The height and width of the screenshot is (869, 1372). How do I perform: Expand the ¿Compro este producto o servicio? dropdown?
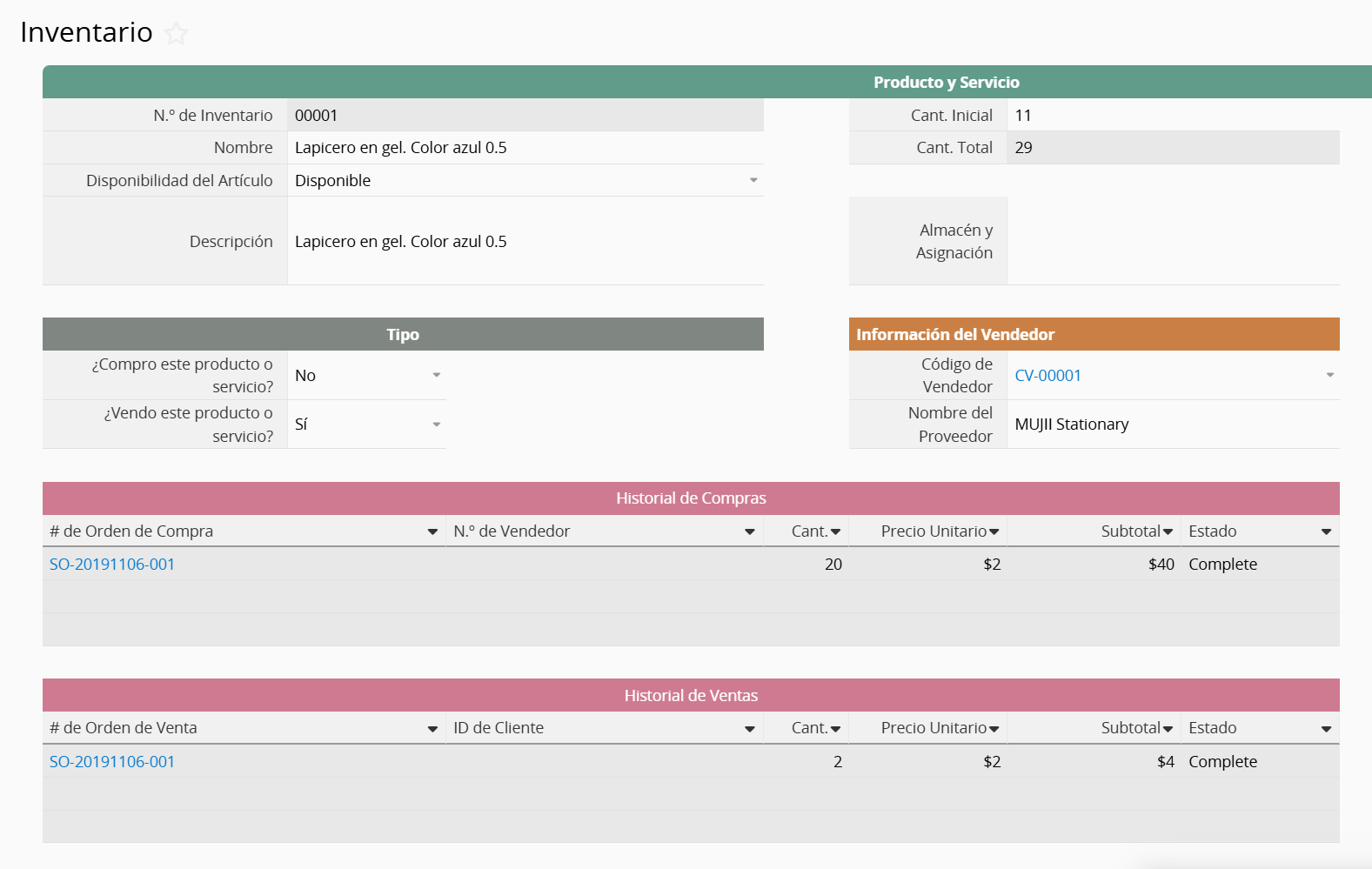coord(437,376)
